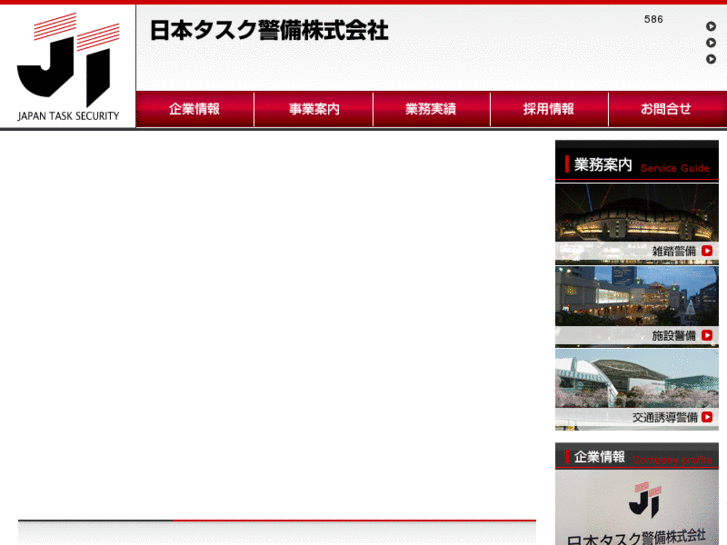Click the second circular arrow icon in header

tap(711, 43)
